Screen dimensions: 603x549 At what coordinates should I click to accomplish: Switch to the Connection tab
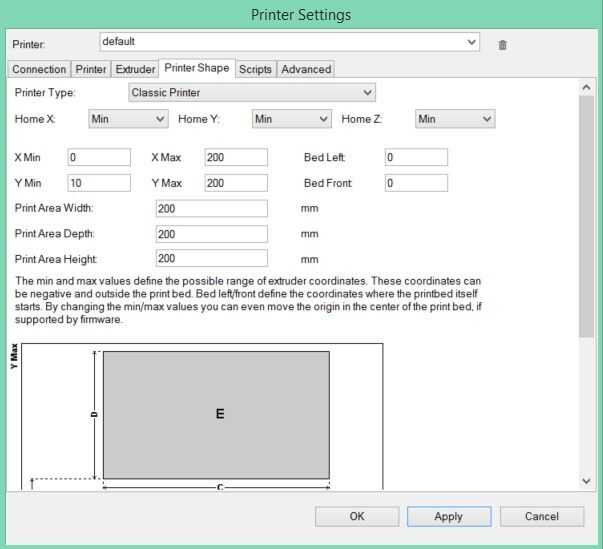pyautogui.click(x=39, y=69)
